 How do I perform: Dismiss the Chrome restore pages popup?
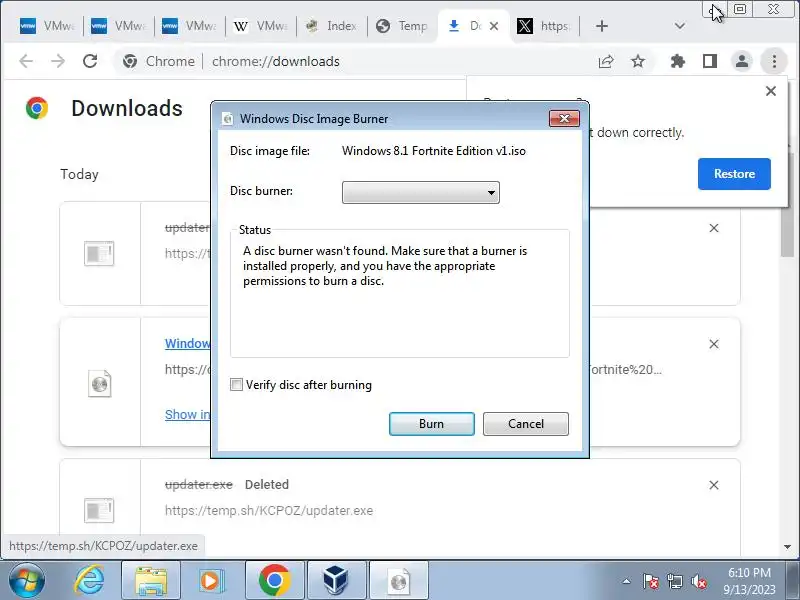click(771, 91)
